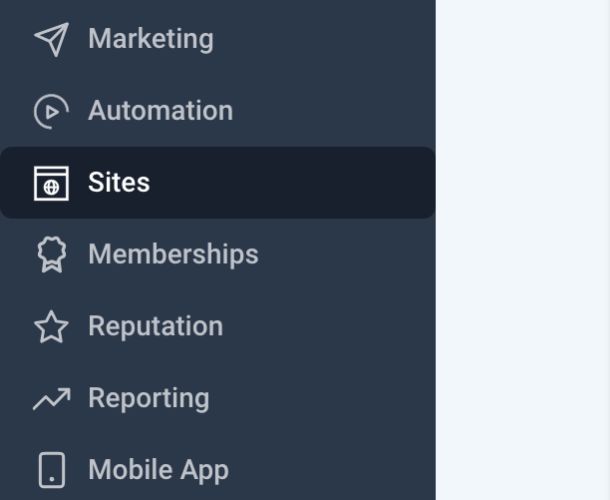
Task: Click the blank content area beside sidebar
Action: click(522, 250)
